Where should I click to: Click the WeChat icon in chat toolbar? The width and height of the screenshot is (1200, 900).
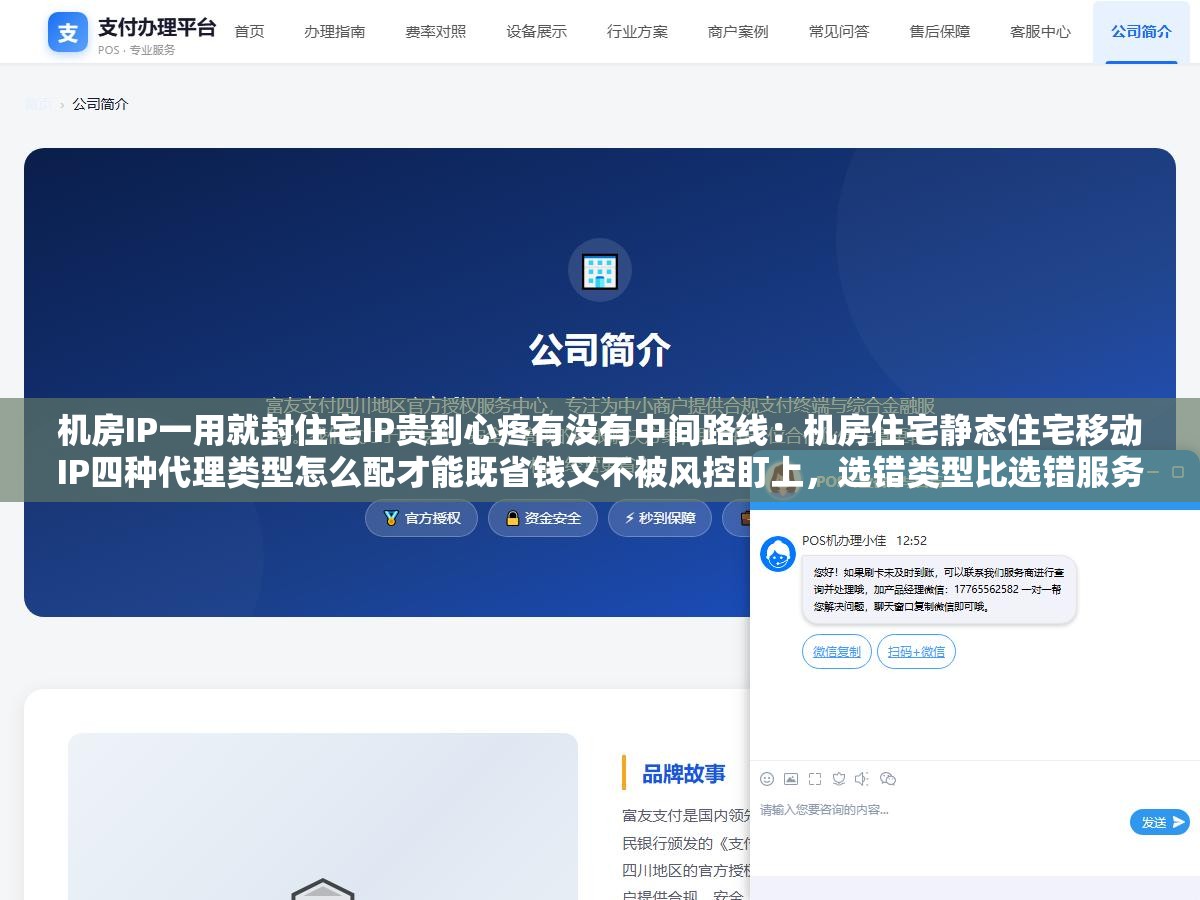coord(888,779)
